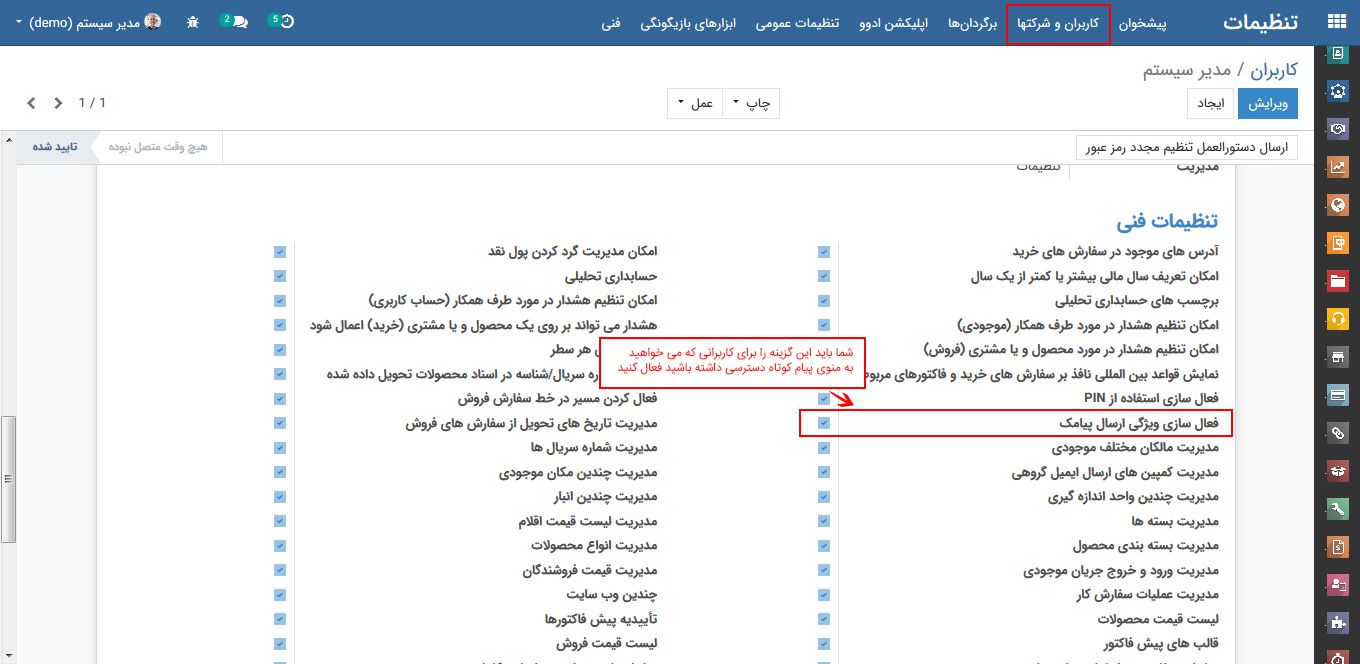Image resolution: width=1360 pixels, height=664 pixels.
Task: Open the apps grid menu icon
Action: (x=1336, y=21)
